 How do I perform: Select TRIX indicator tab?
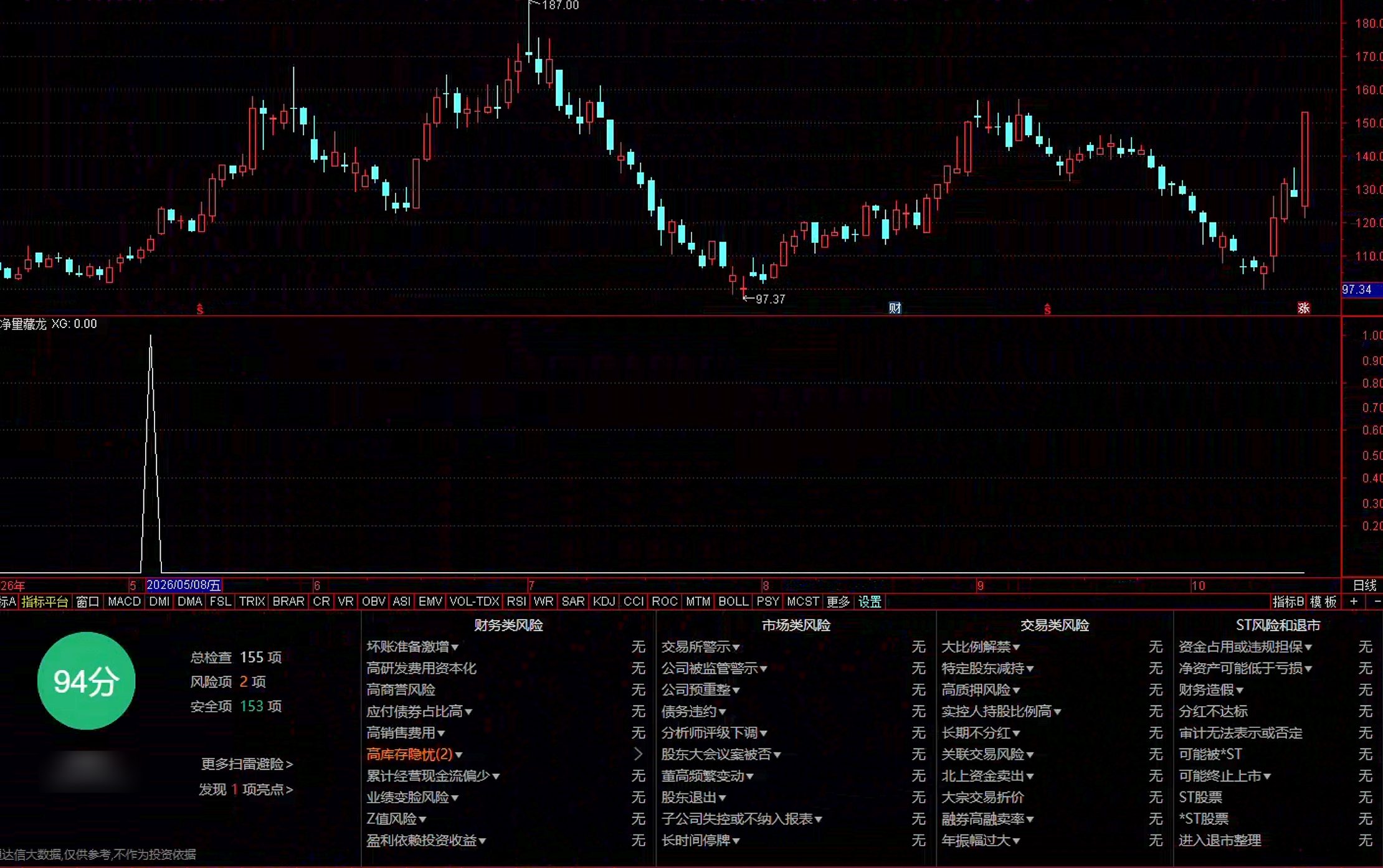click(x=252, y=601)
